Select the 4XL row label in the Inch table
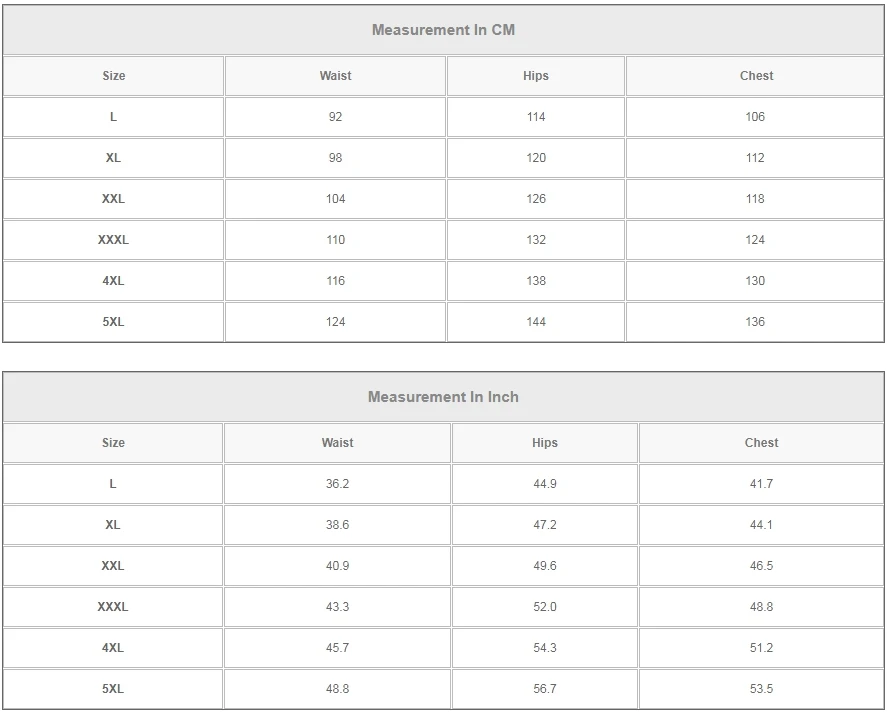The height and width of the screenshot is (713, 887). [113, 648]
